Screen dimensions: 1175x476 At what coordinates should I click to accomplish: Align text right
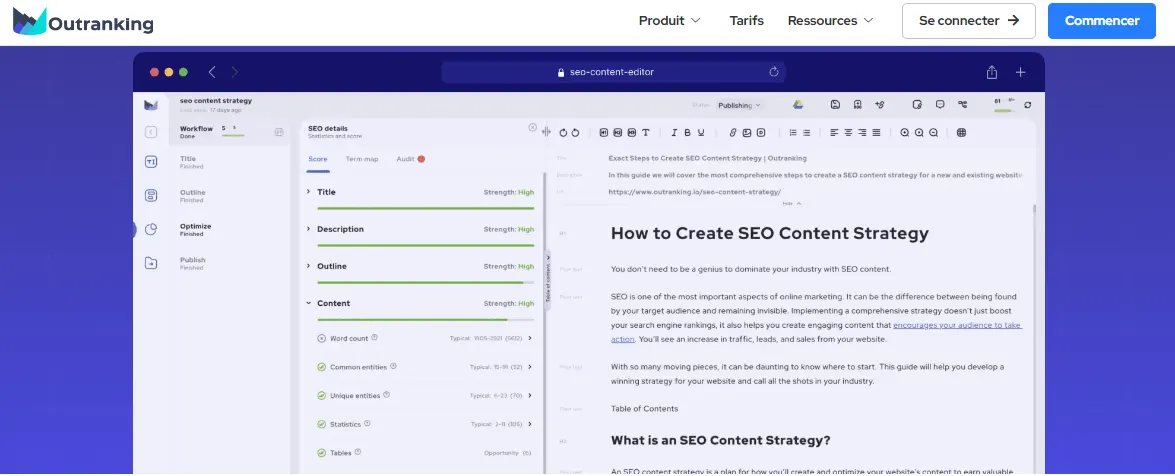pos(862,133)
